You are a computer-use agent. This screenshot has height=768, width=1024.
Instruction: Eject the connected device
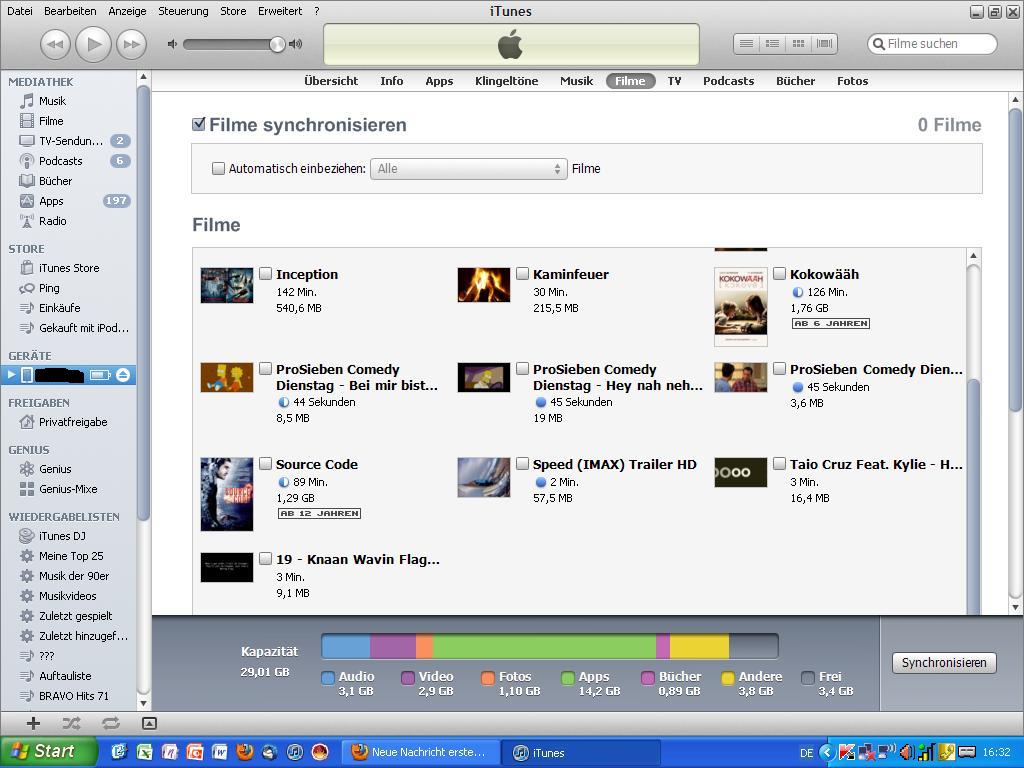[x=123, y=375]
